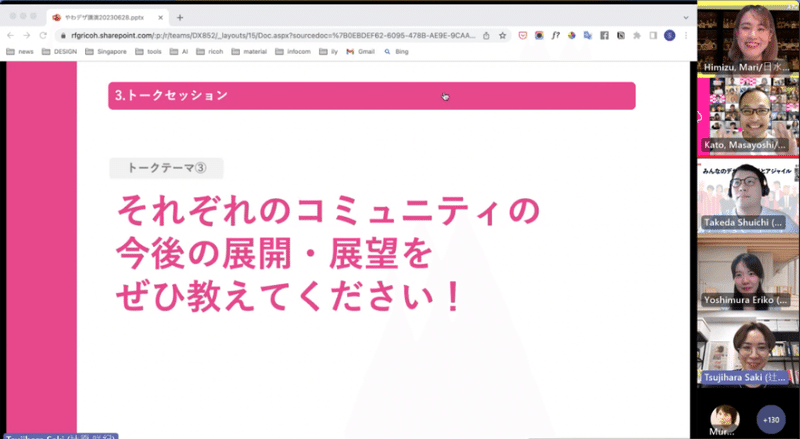This screenshot has height=439, width=800.
Task: Open the ily bookmarks folder
Action: click(329, 52)
